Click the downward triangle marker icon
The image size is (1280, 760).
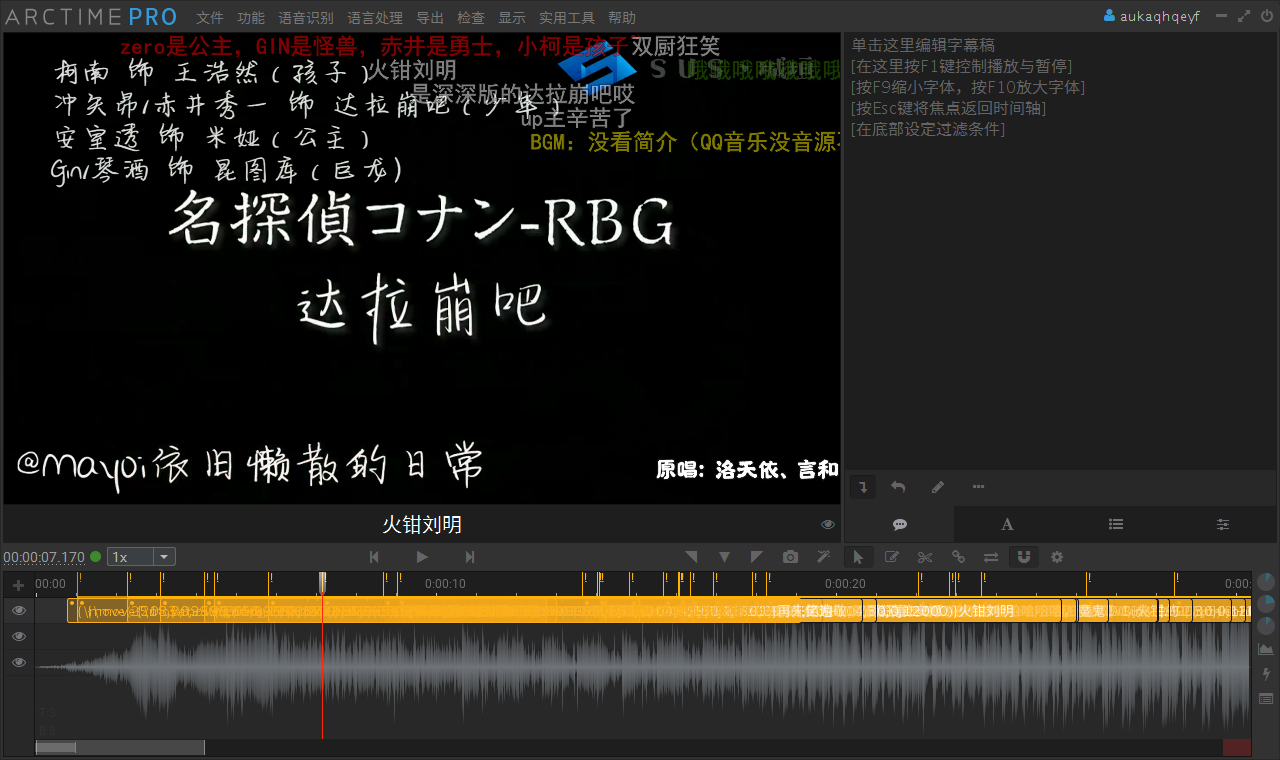pos(725,557)
